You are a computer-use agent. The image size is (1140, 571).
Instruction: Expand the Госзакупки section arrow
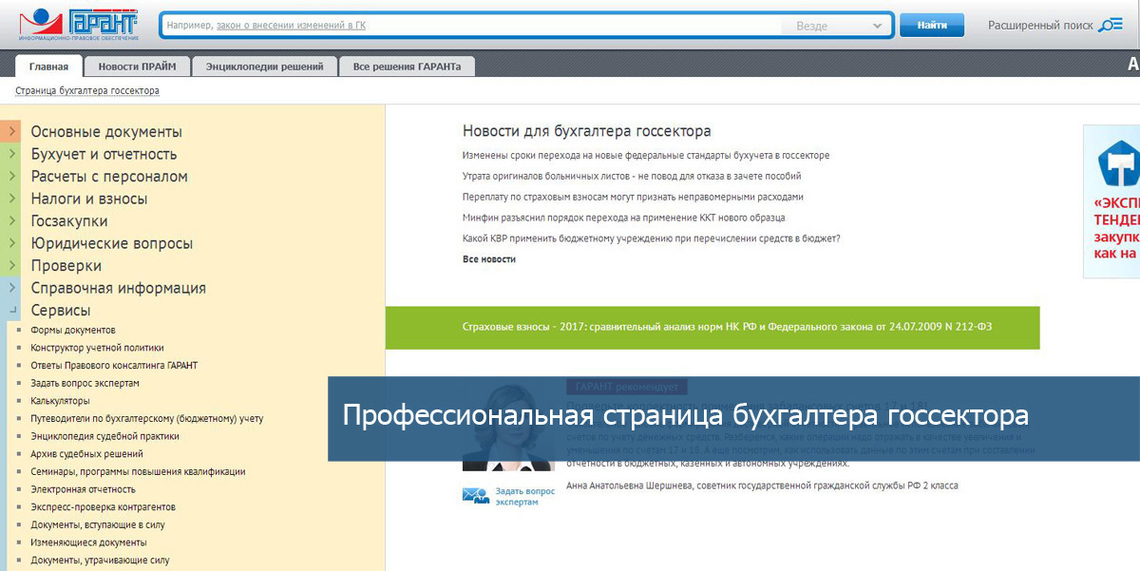click(12, 220)
